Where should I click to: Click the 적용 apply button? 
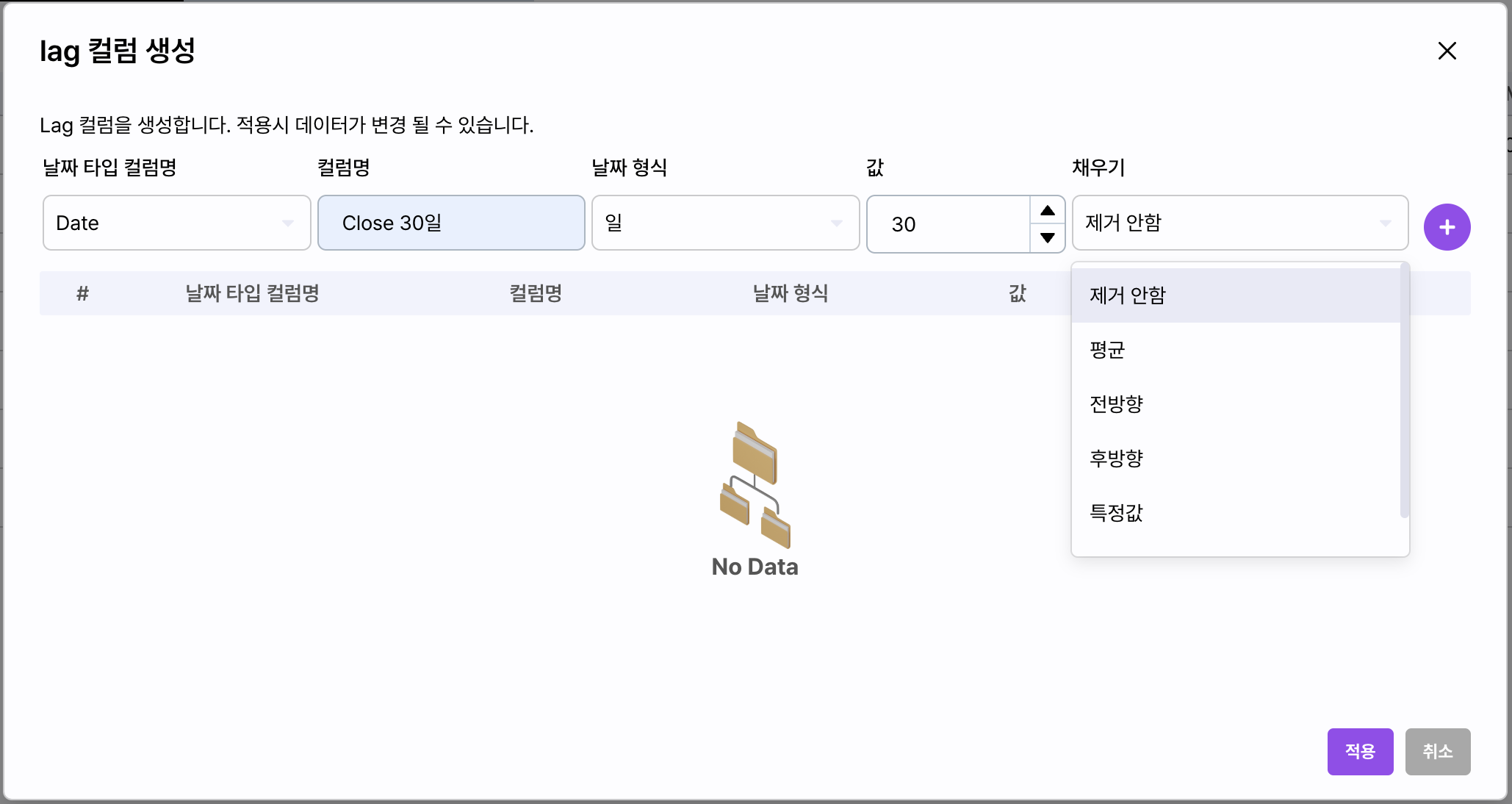pyautogui.click(x=1360, y=751)
